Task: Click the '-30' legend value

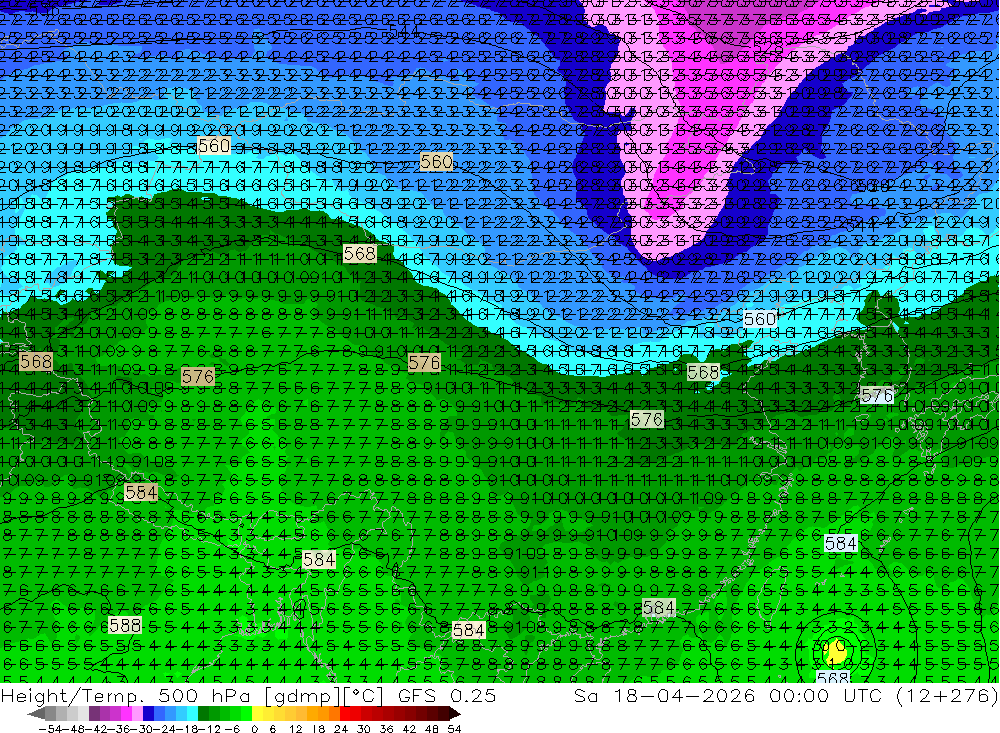Action: [142, 729]
